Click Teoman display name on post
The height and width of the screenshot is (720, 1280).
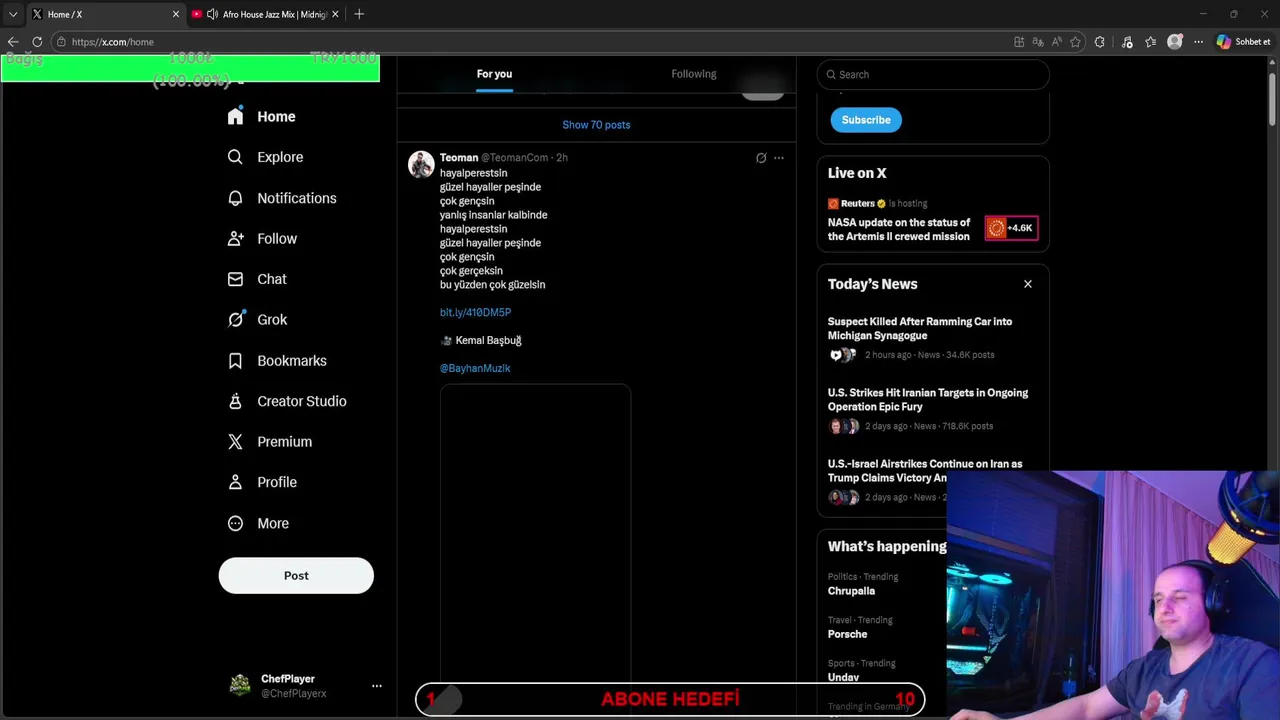[459, 158]
